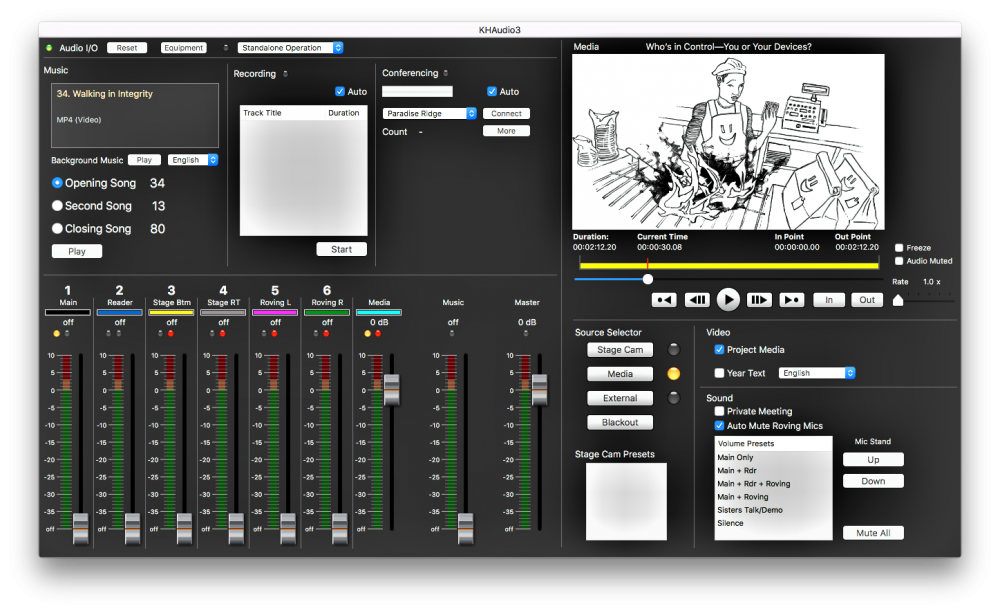Click the Stage Cam source indicator light
The image size is (1000, 613).
(674, 350)
